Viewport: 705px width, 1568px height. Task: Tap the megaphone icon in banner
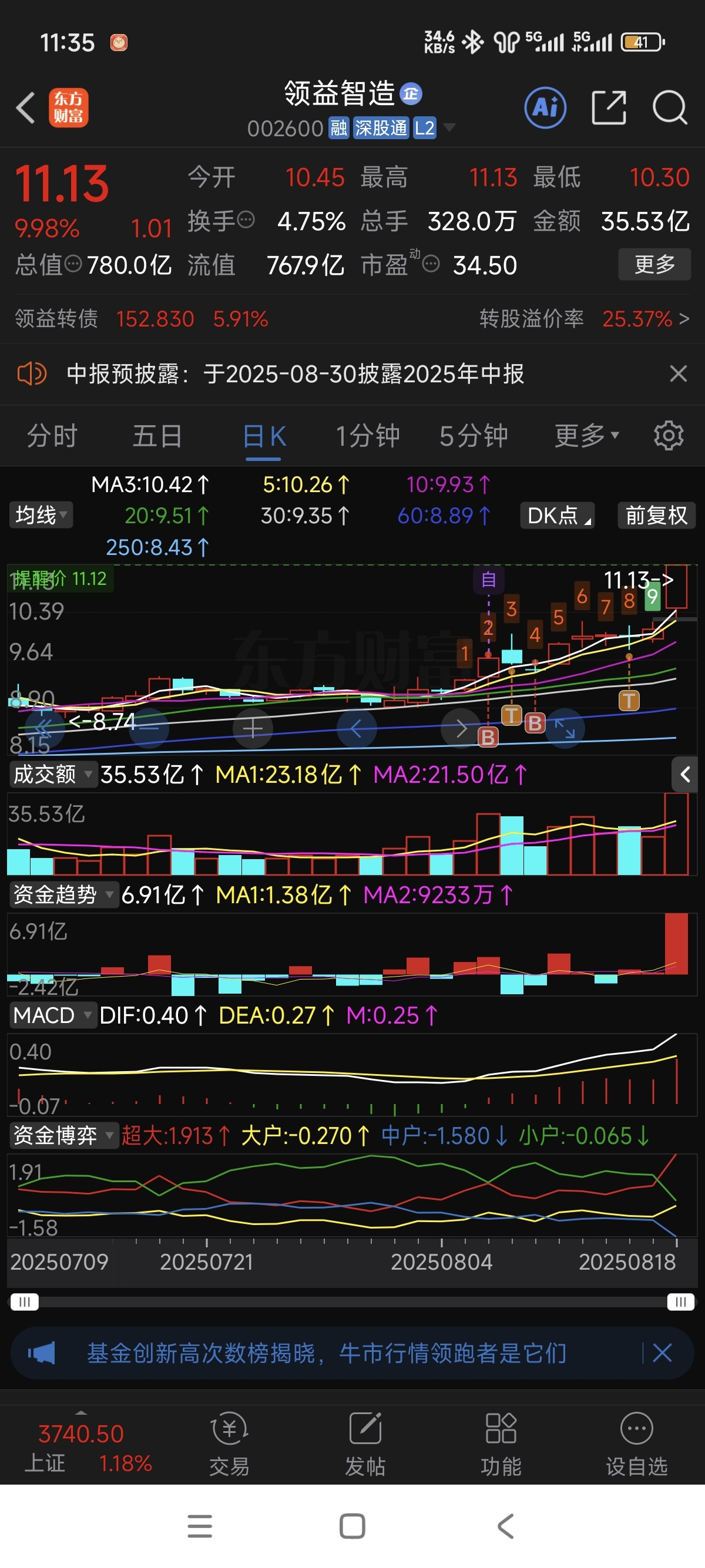(x=41, y=1353)
